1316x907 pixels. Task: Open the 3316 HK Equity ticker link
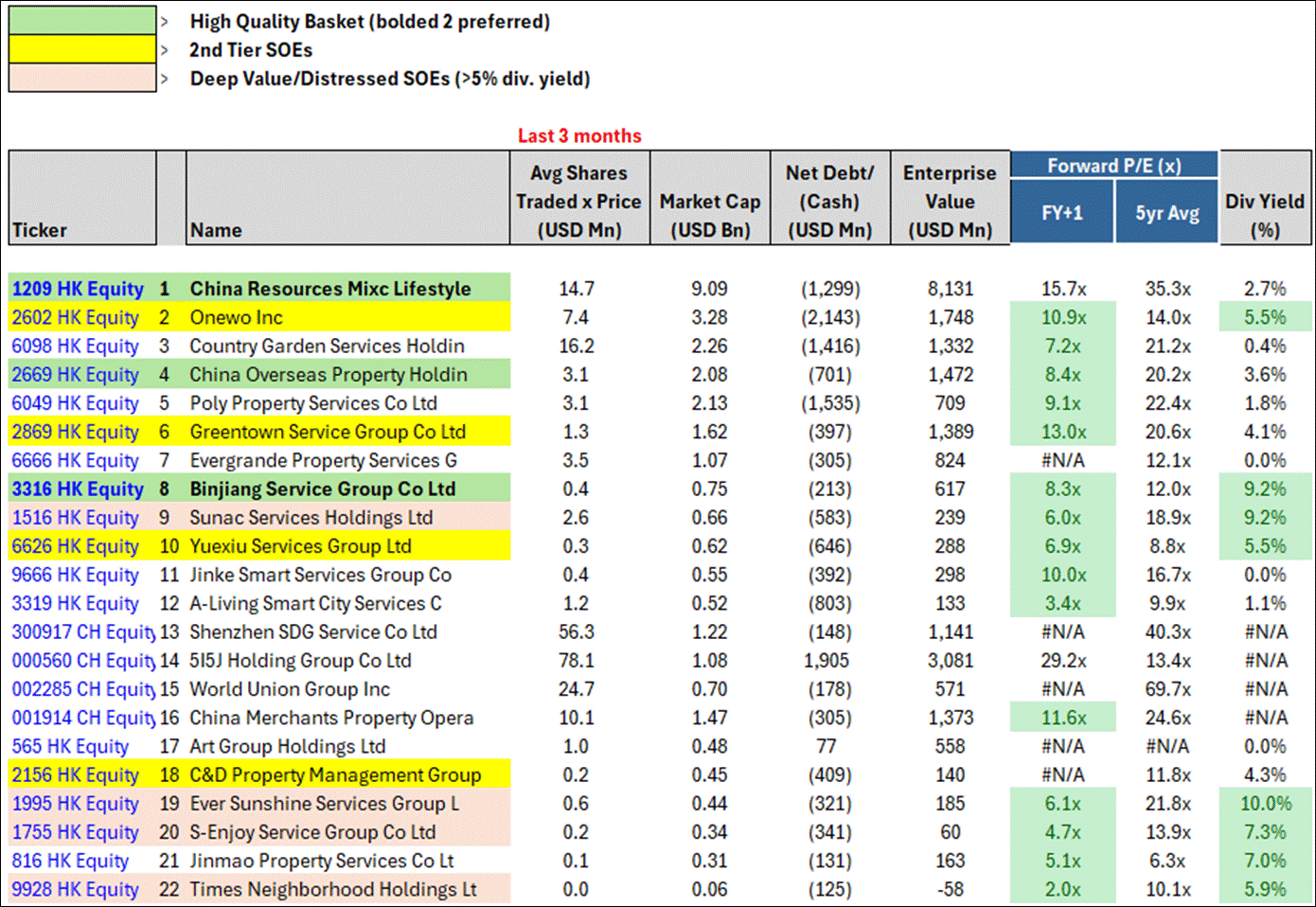(x=78, y=489)
